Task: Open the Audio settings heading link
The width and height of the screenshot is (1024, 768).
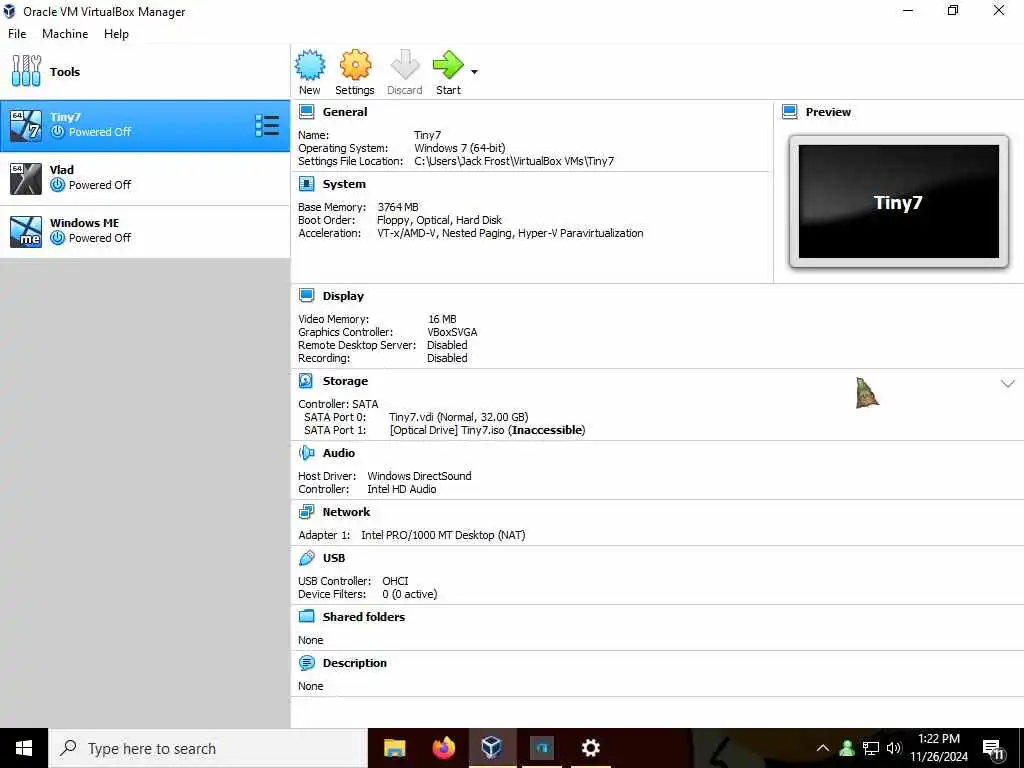Action: [338, 453]
